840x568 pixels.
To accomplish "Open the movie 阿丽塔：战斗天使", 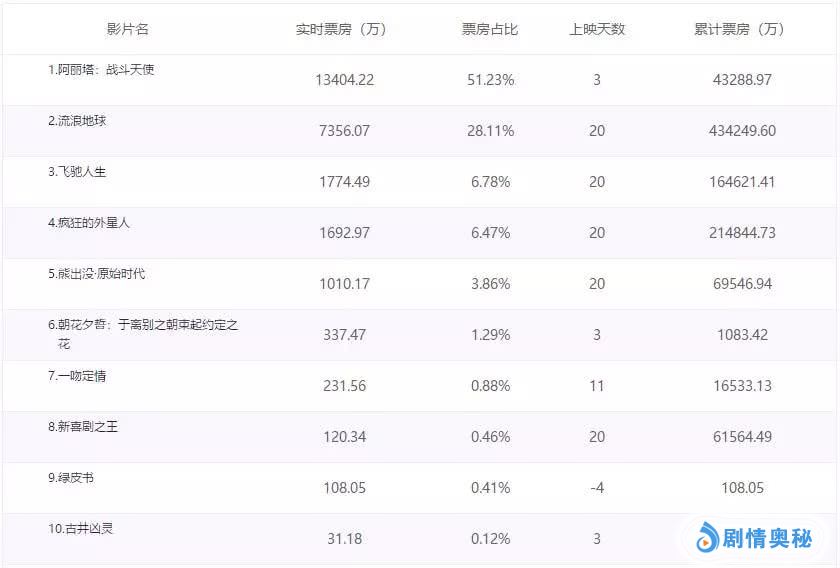I will click(101, 70).
